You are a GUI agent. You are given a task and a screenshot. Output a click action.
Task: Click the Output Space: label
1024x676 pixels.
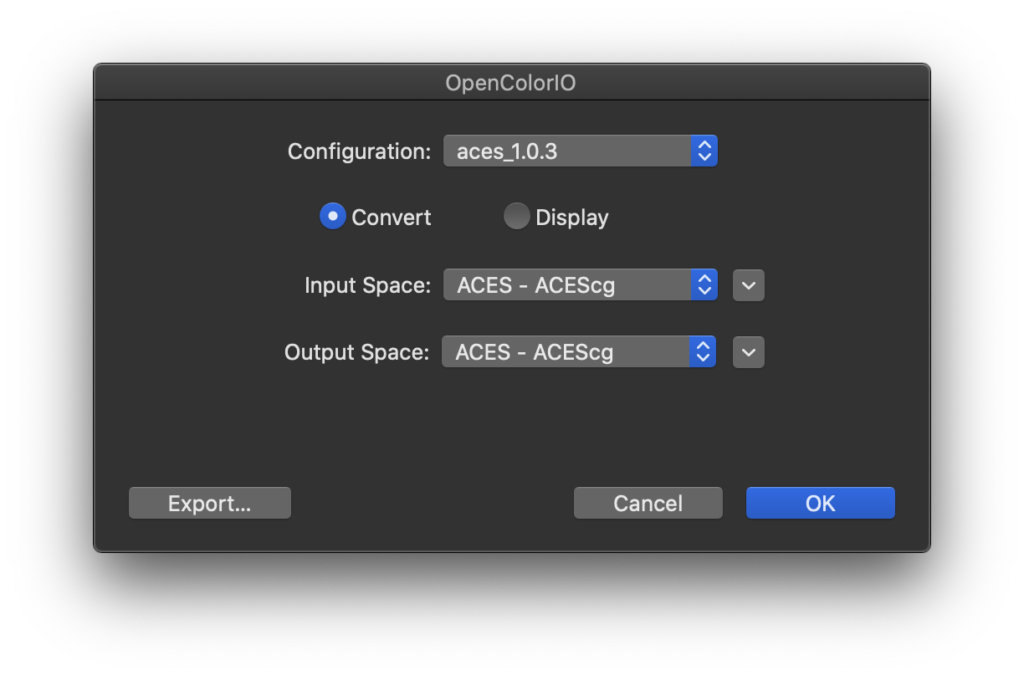point(357,352)
